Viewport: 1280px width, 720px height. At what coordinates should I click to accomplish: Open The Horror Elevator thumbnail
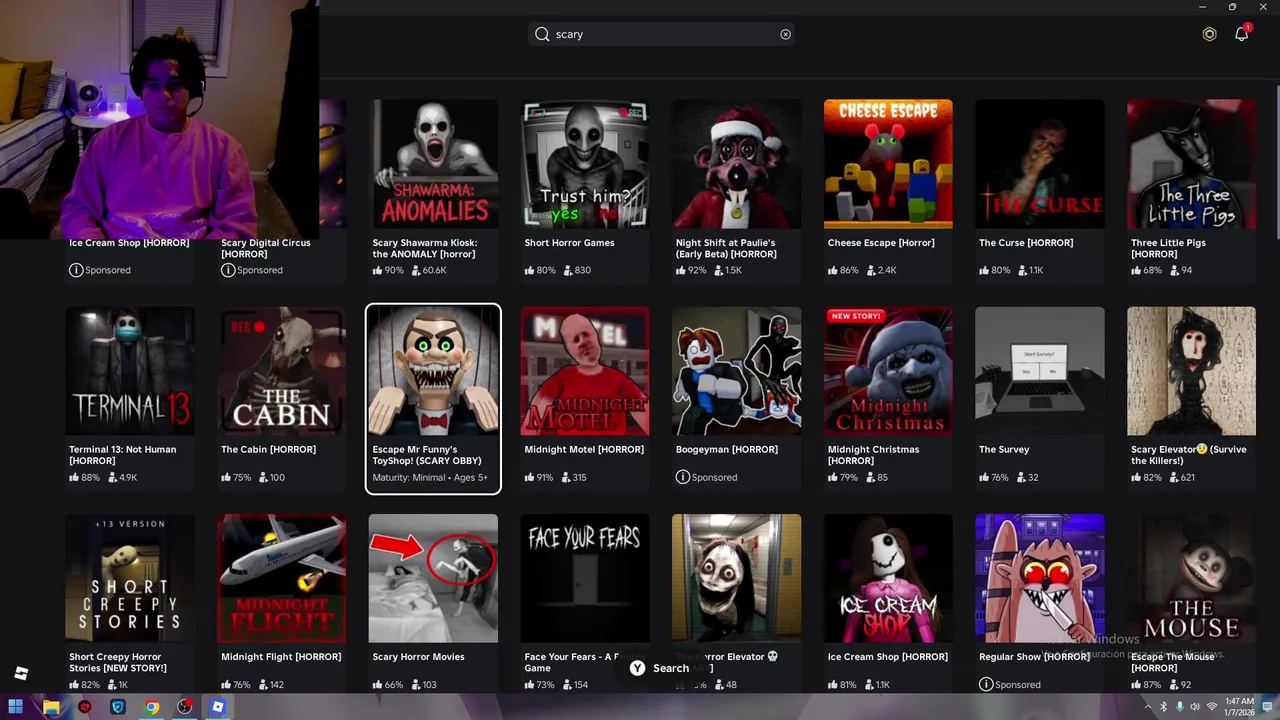(x=736, y=578)
